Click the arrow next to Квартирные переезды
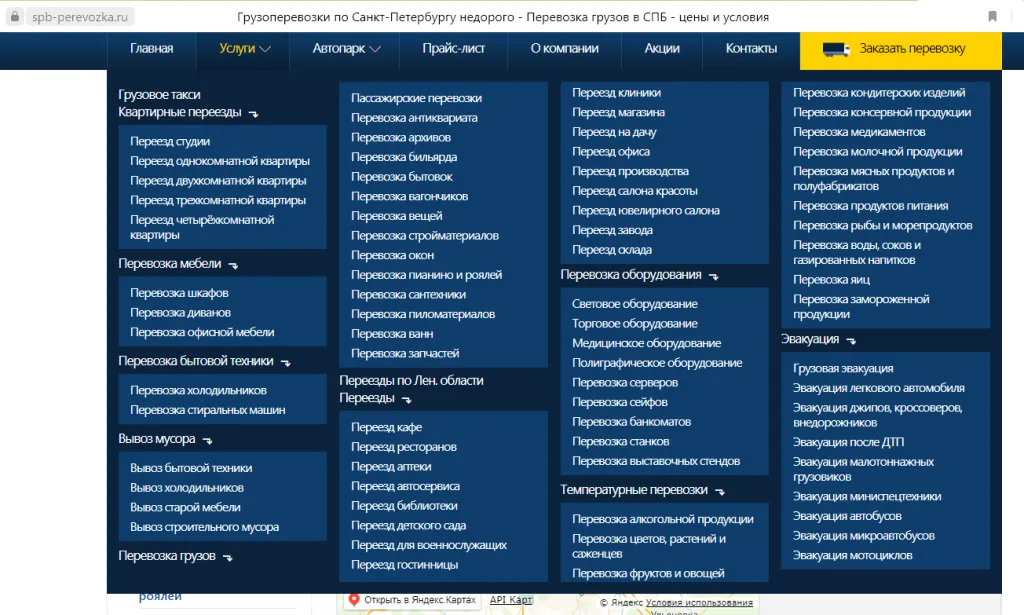The height and width of the screenshot is (615, 1024). click(253, 114)
